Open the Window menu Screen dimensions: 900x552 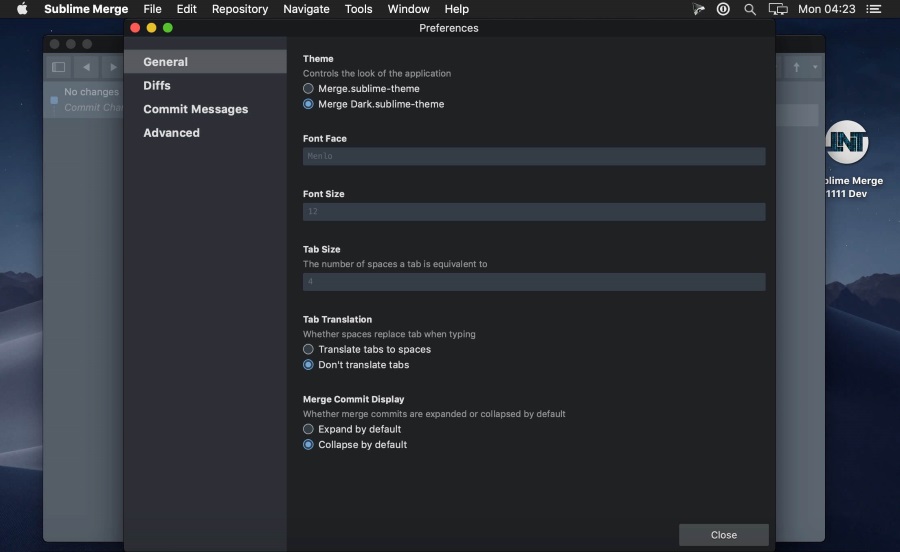point(408,9)
